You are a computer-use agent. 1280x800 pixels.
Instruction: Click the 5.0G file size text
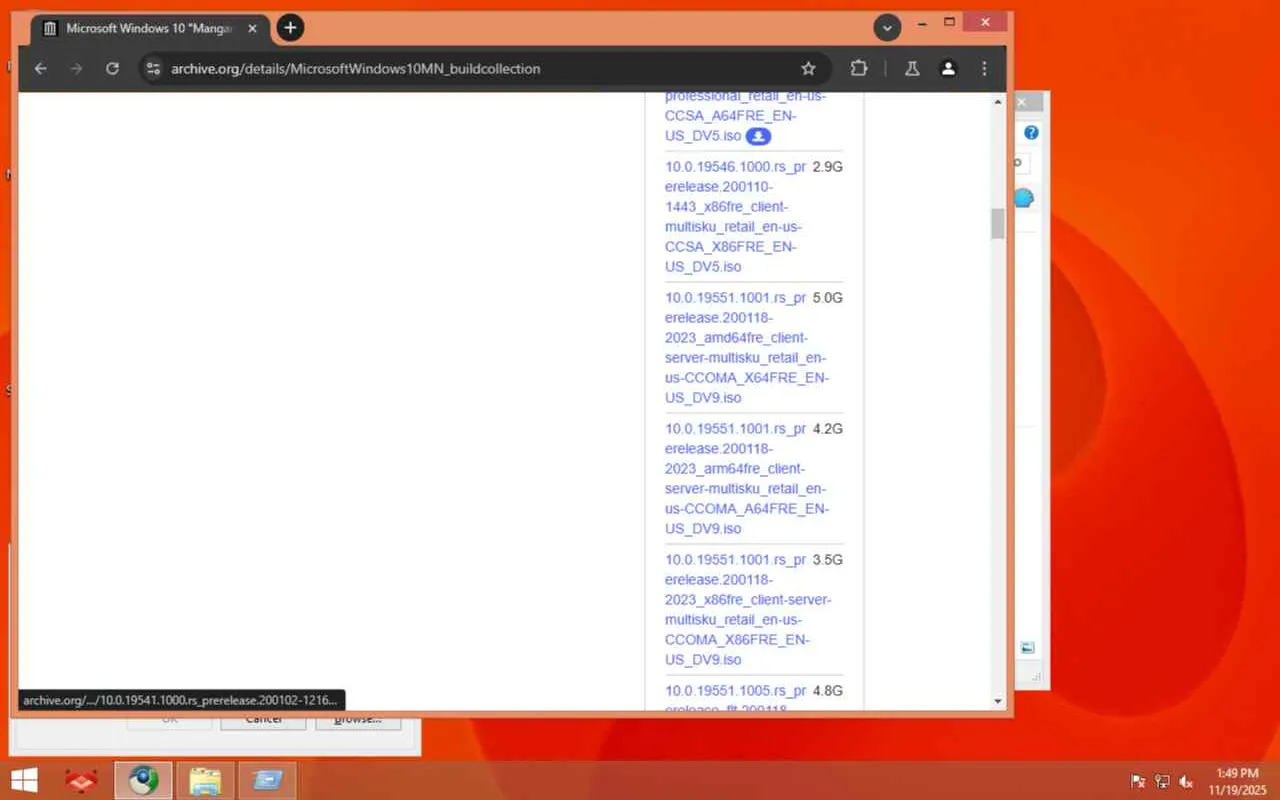click(828, 298)
